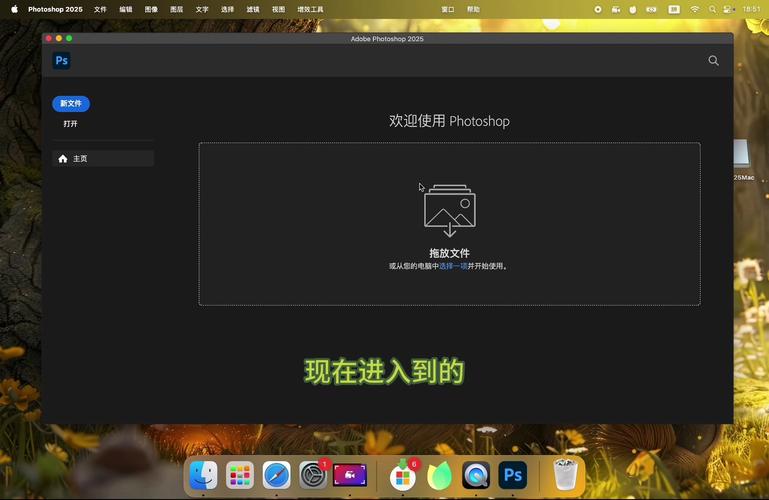The height and width of the screenshot is (500, 769).
Task: Click the video camera icon in the menu bar
Action: click(x=616, y=9)
